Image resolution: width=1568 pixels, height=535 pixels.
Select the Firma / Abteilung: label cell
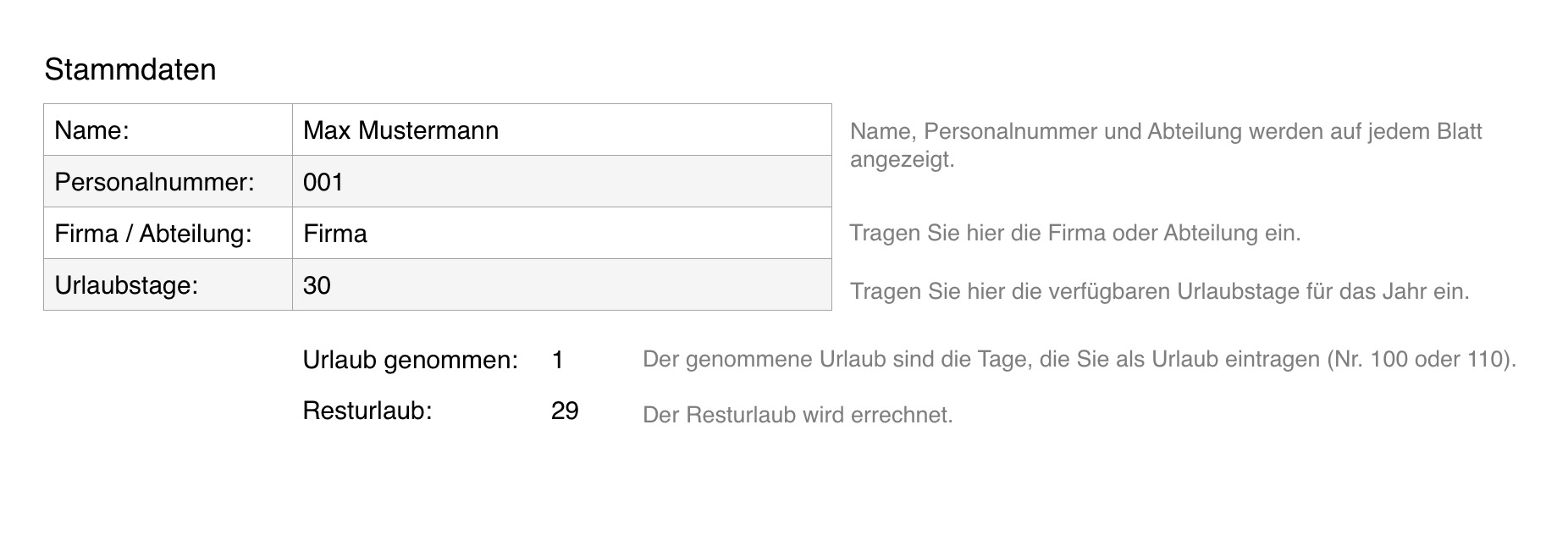pos(168,234)
